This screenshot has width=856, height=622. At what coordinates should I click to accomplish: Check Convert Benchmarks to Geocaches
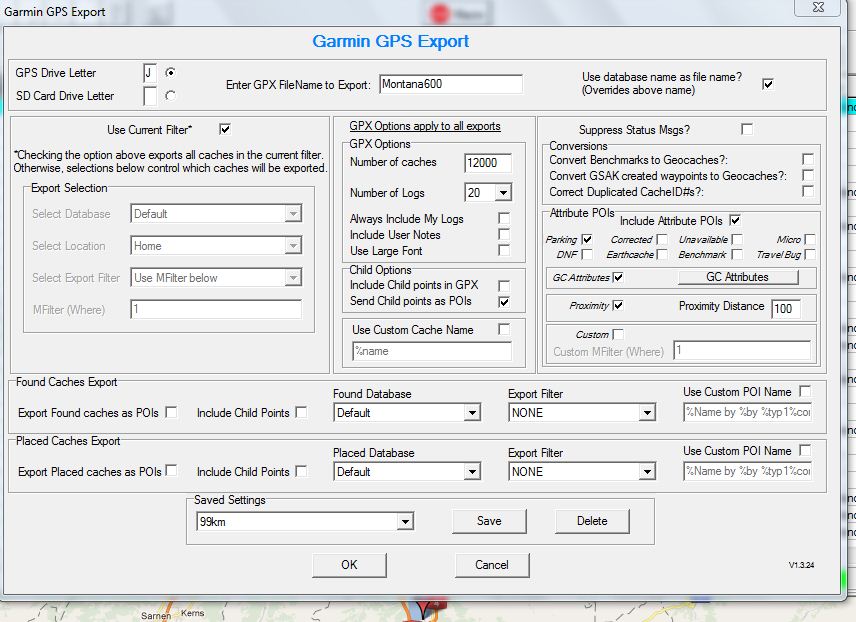coord(808,159)
